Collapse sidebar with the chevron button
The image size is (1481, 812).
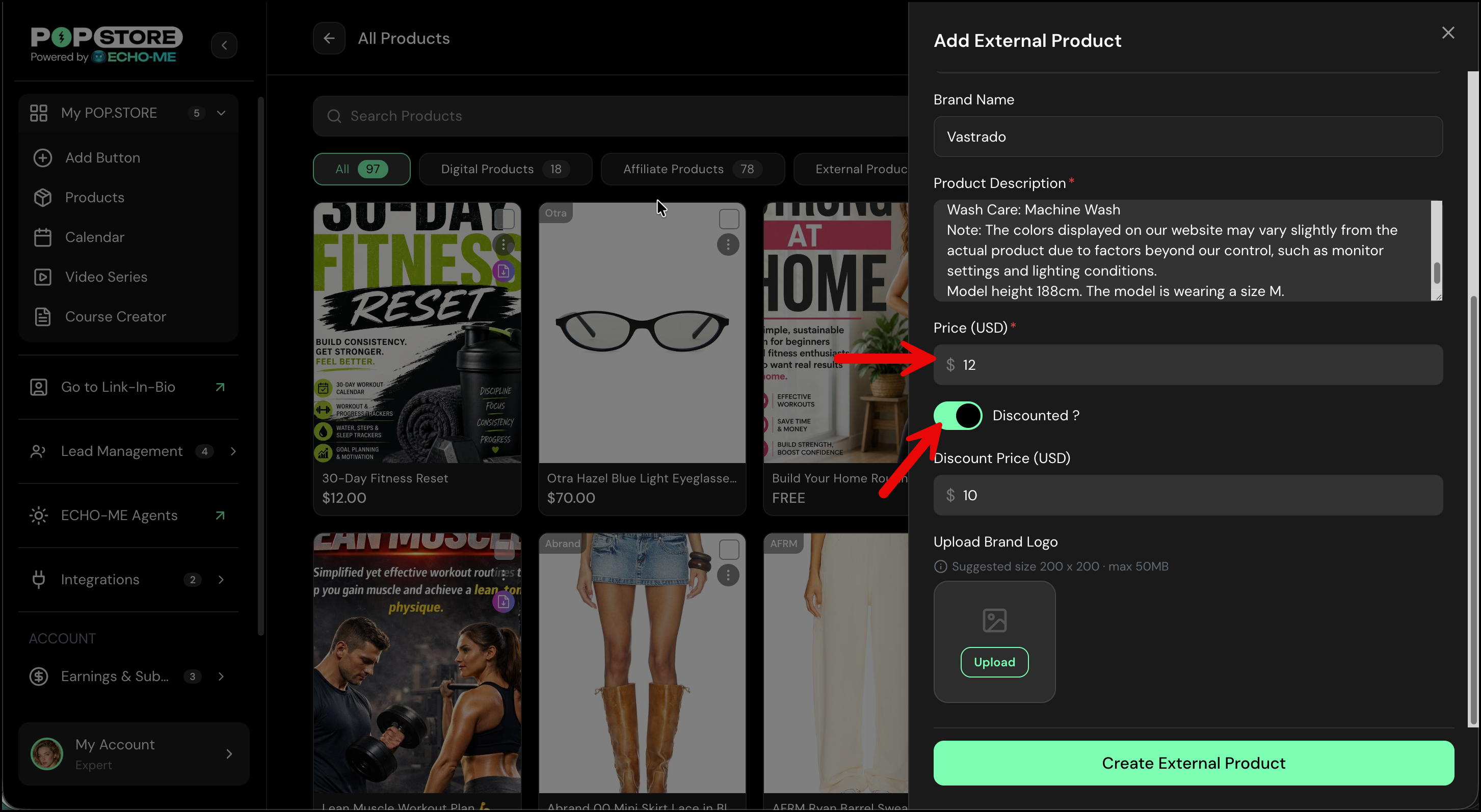click(224, 45)
